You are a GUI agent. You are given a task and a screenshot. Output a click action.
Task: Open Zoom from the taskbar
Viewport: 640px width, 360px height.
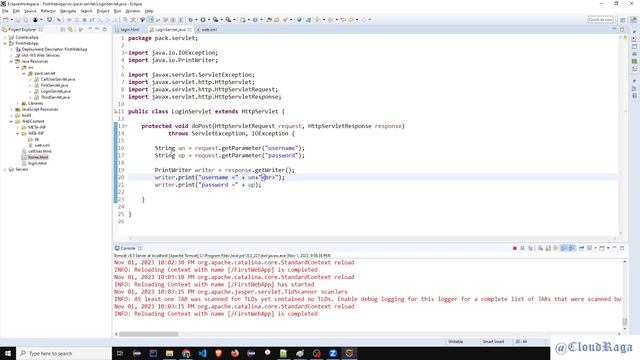pyautogui.click(x=333, y=353)
